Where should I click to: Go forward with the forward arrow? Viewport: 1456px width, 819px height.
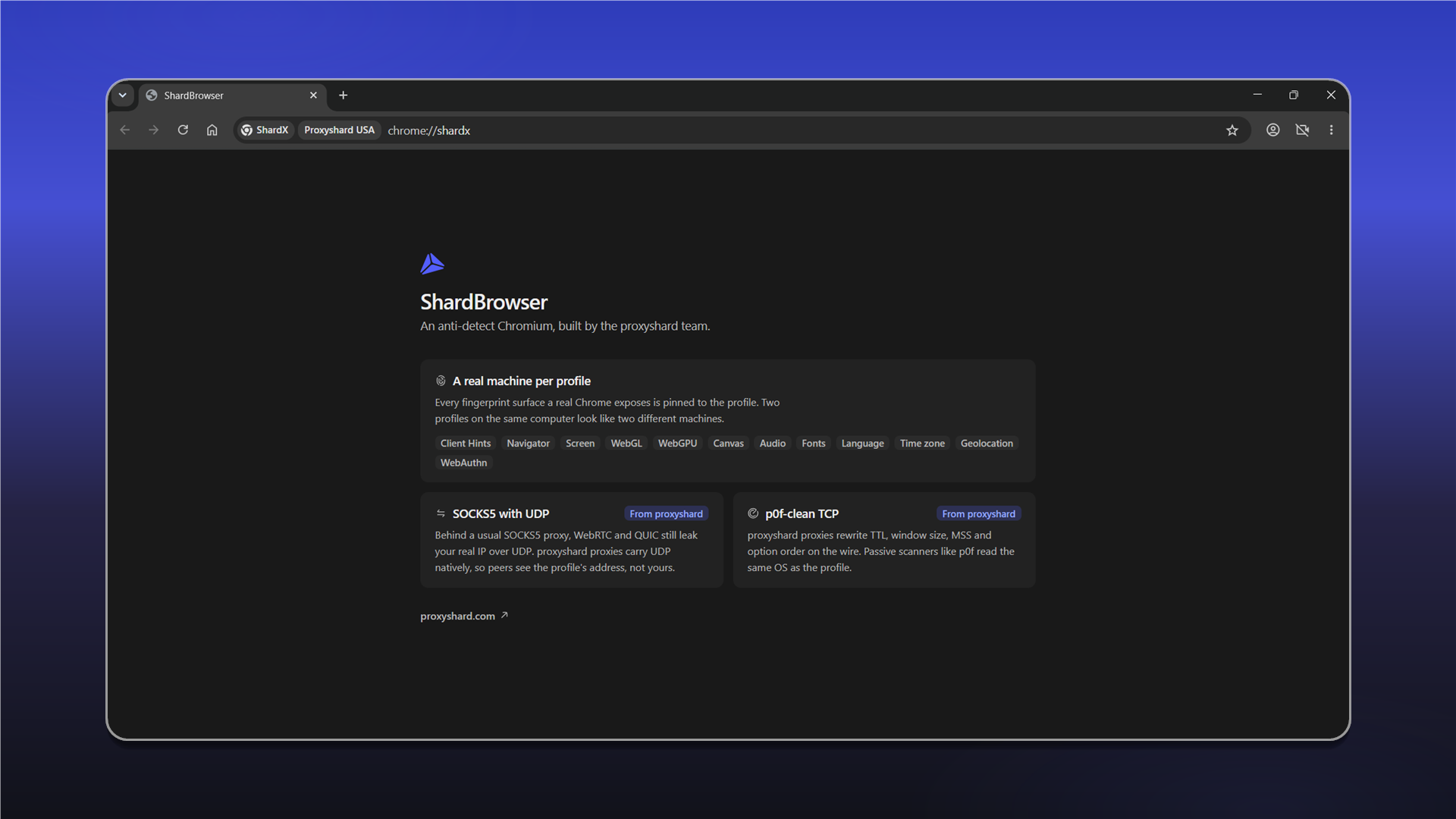tap(154, 130)
